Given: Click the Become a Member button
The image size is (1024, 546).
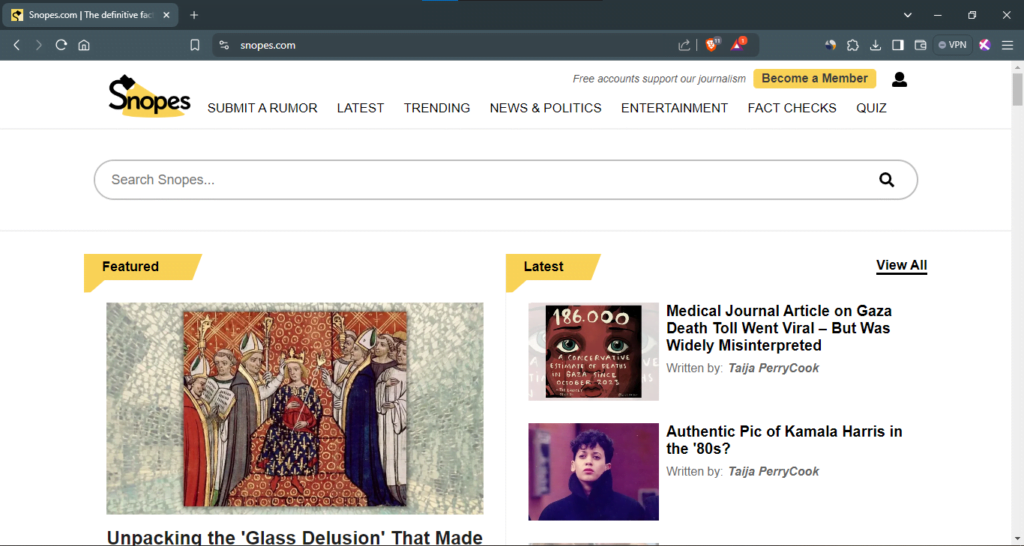Looking at the screenshot, I should (814, 78).
